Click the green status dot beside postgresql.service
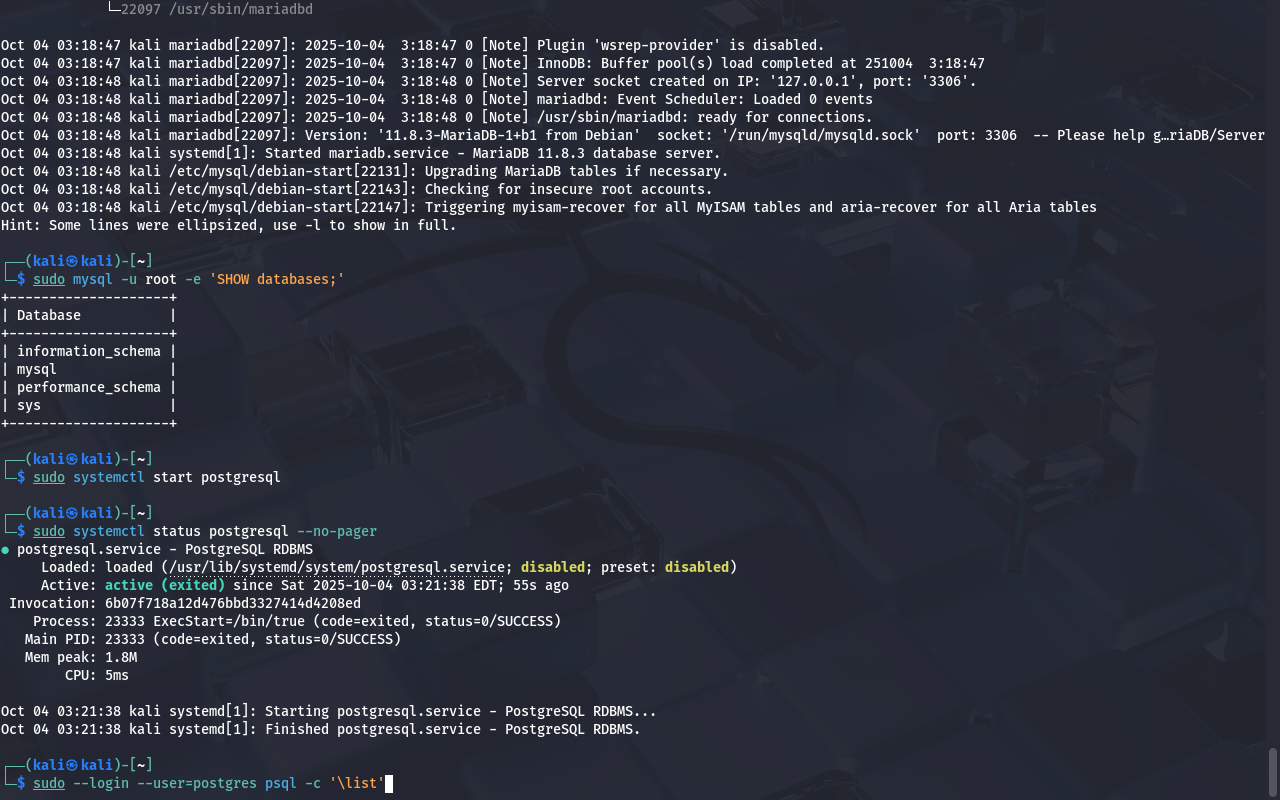 coord(5,550)
